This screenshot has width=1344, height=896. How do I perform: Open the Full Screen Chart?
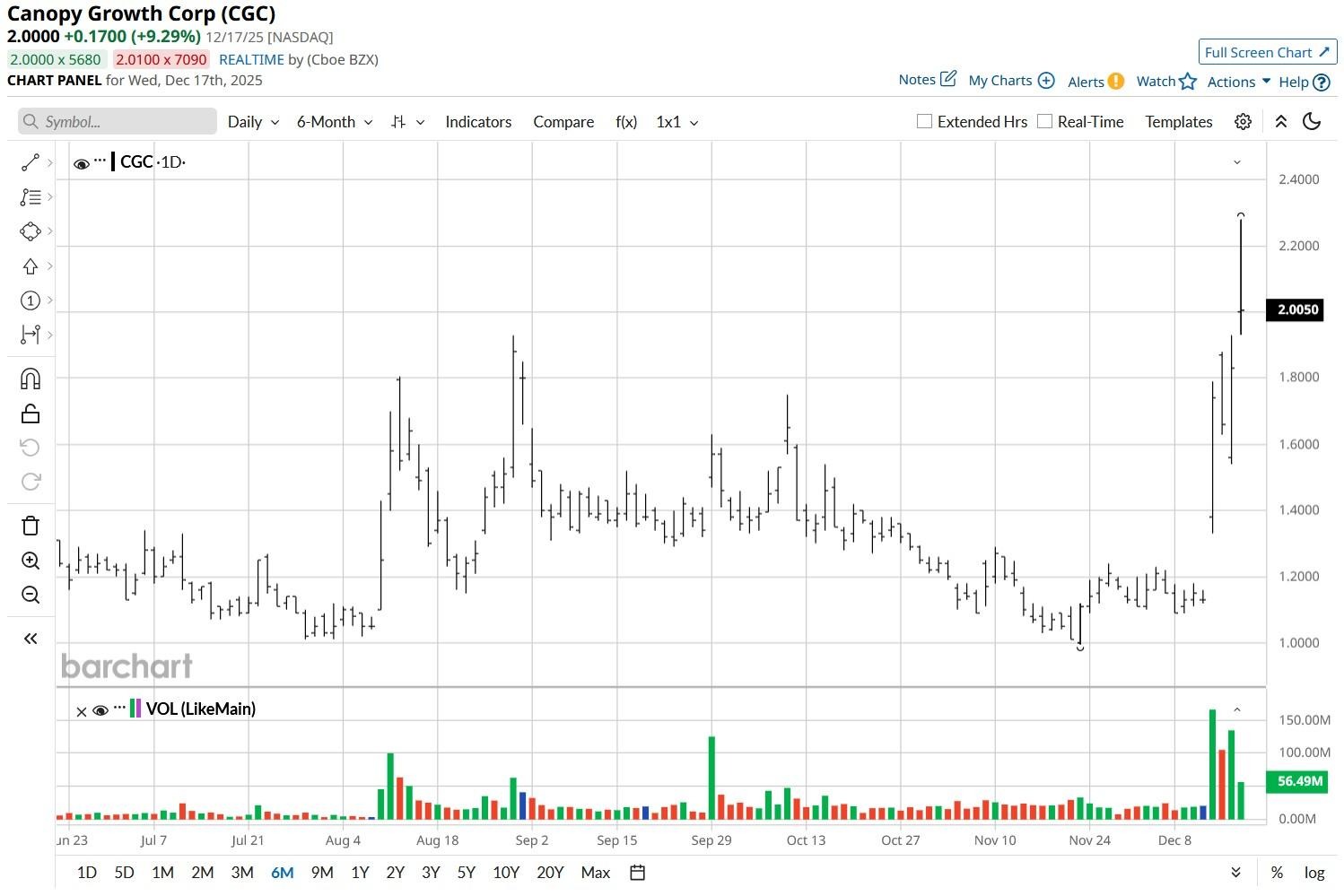pyautogui.click(x=1268, y=52)
